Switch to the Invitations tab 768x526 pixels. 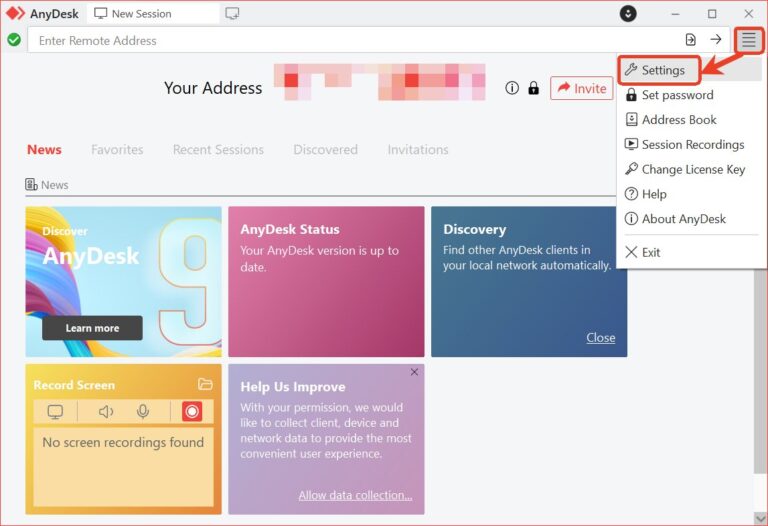(418, 149)
